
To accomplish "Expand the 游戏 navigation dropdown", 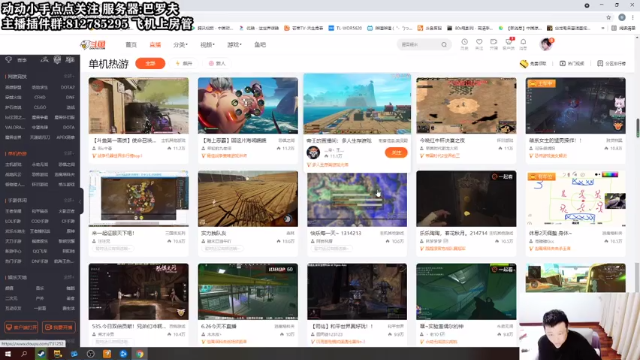I will coord(234,44).
